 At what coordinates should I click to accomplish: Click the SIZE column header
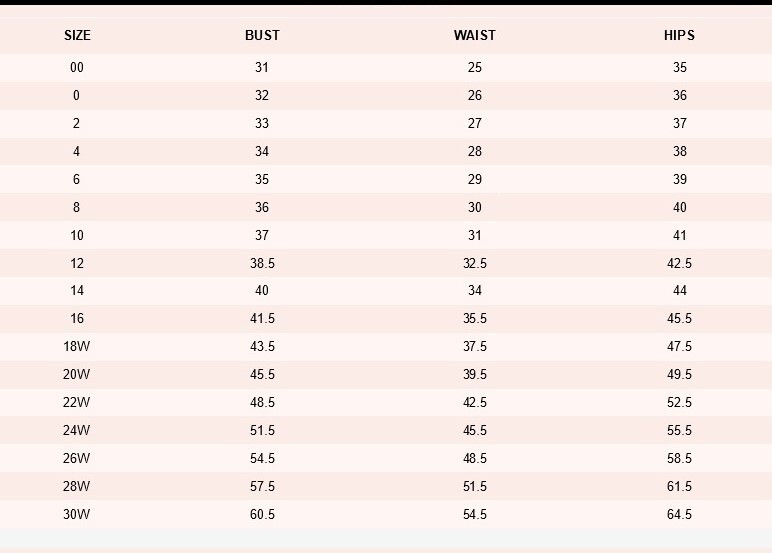[x=77, y=35]
